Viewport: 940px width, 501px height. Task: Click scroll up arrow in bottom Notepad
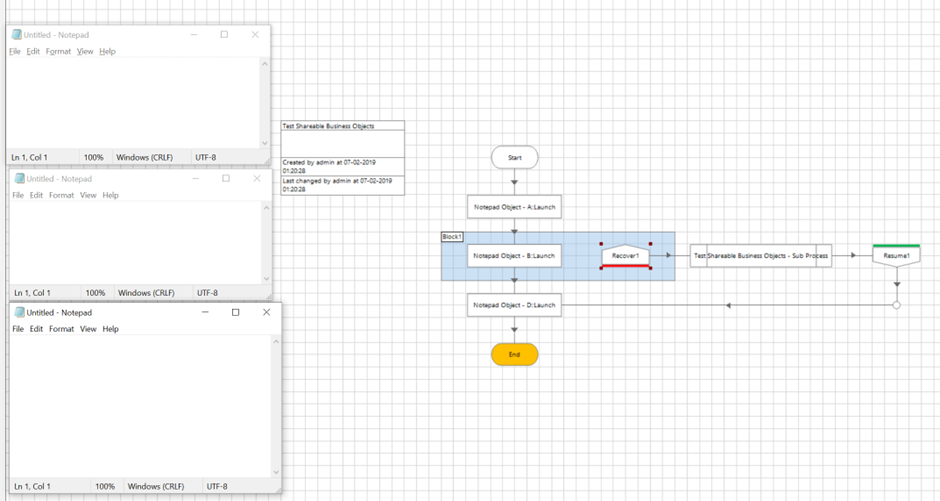point(276,342)
